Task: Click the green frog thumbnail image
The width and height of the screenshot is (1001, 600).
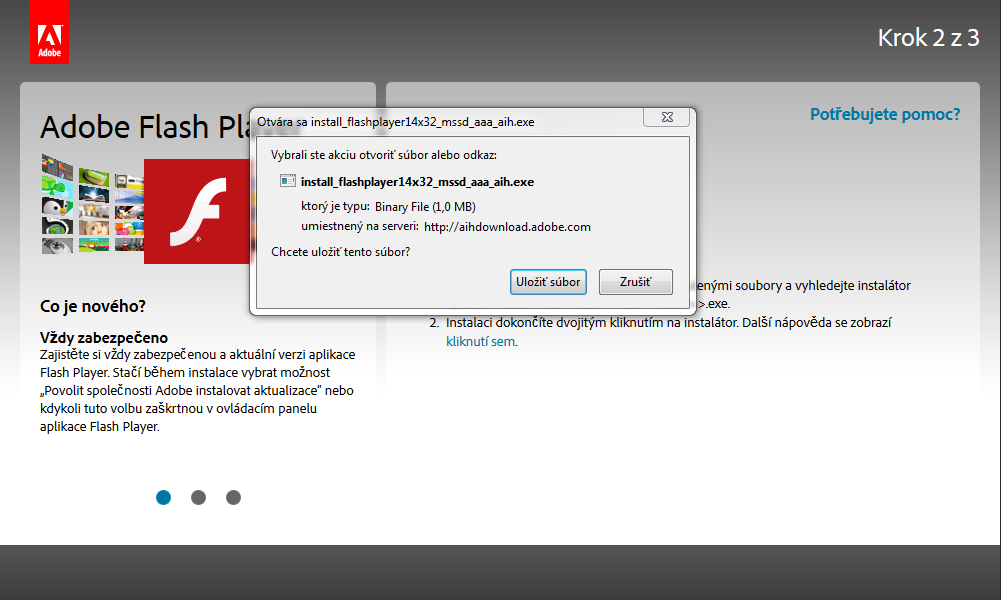Action: (x=57, y=186)
